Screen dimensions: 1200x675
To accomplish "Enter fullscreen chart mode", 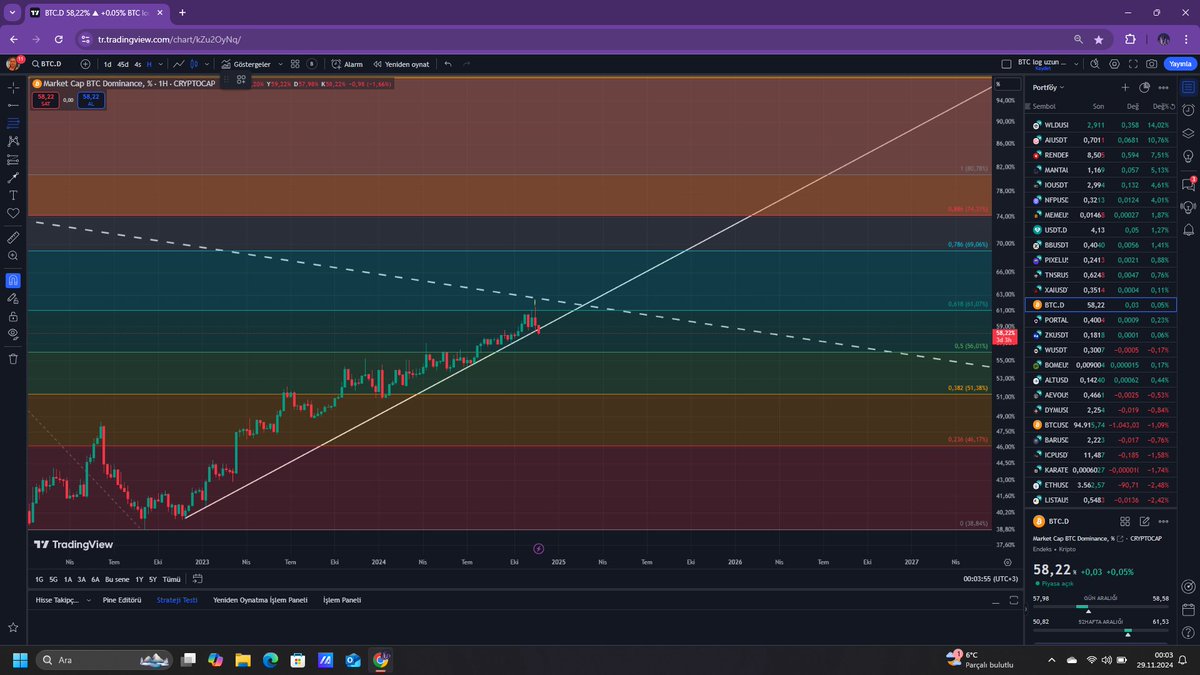I will (x=1133, y=64).
